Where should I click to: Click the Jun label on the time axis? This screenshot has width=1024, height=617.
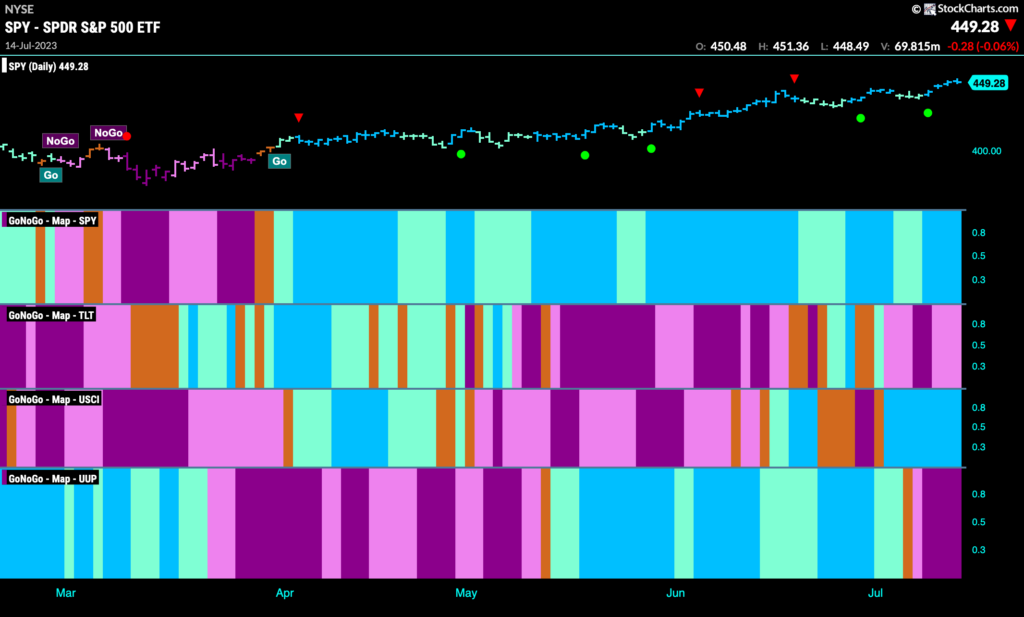coord(675,593)
